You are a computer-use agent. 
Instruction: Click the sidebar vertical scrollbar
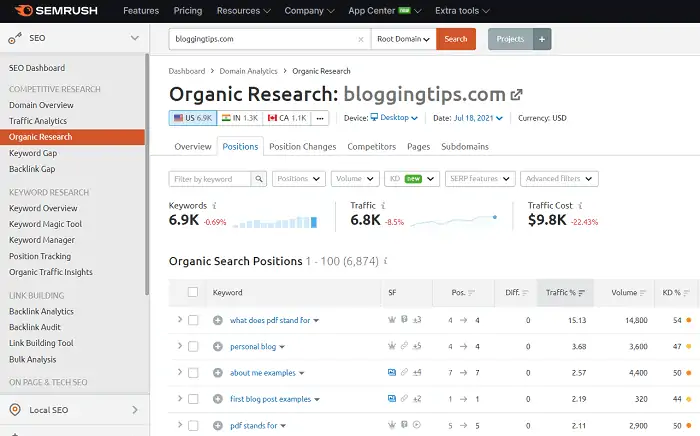[147, 174]
